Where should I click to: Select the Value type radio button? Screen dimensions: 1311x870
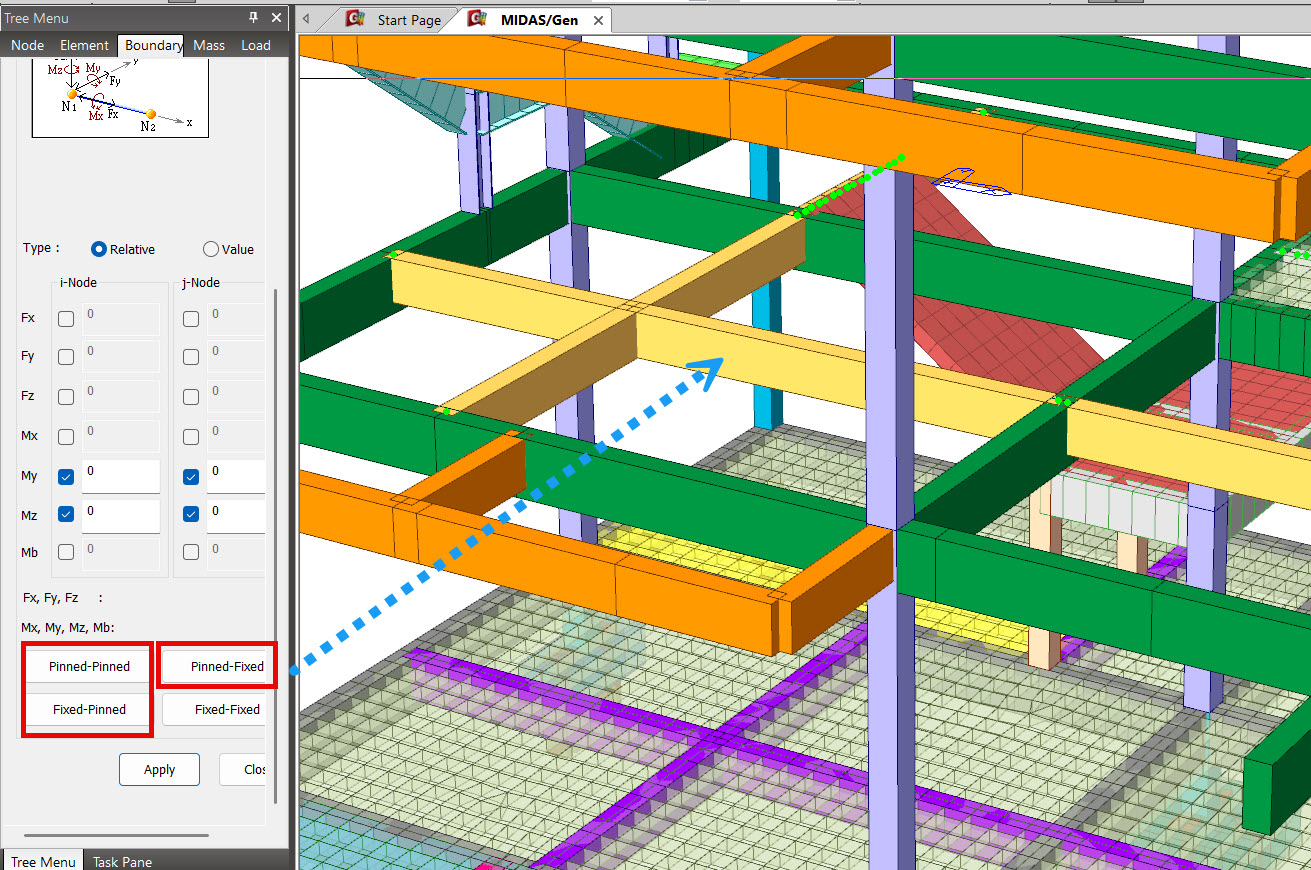click(210, 249)
